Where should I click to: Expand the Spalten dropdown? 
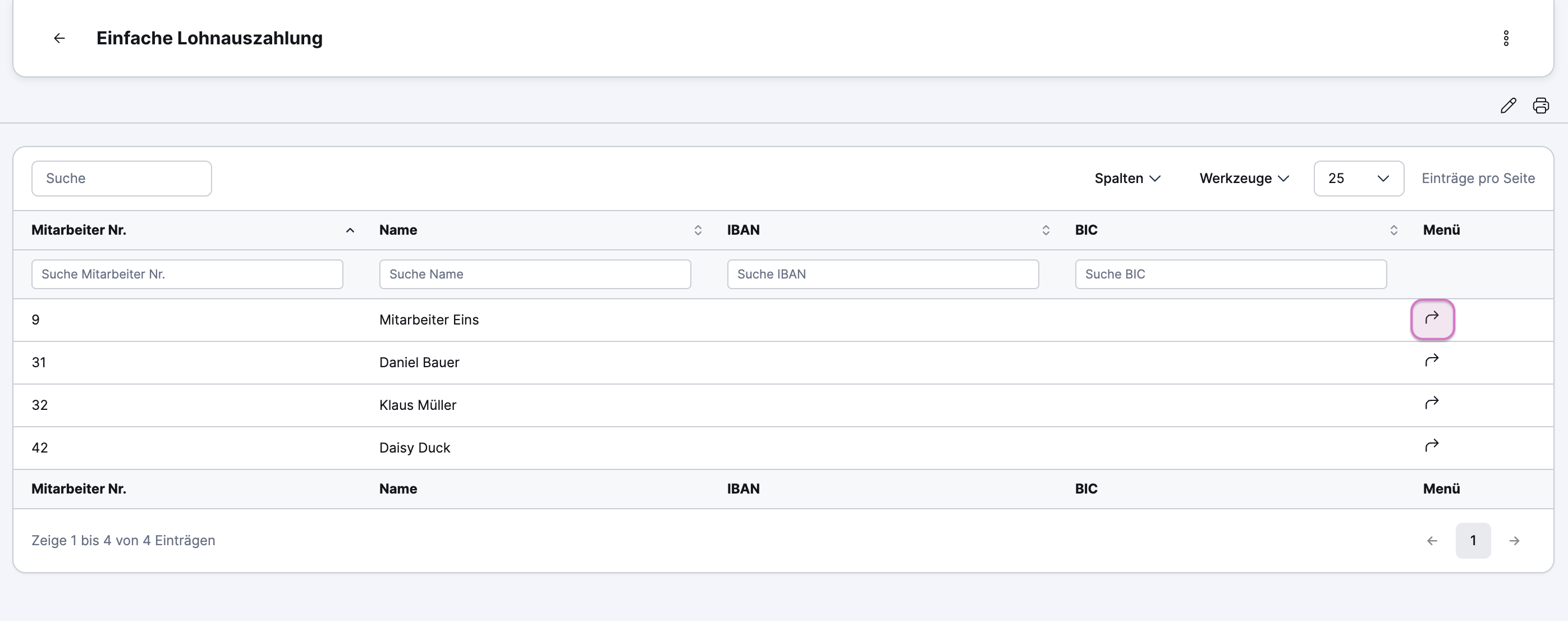coord(1127,179)
